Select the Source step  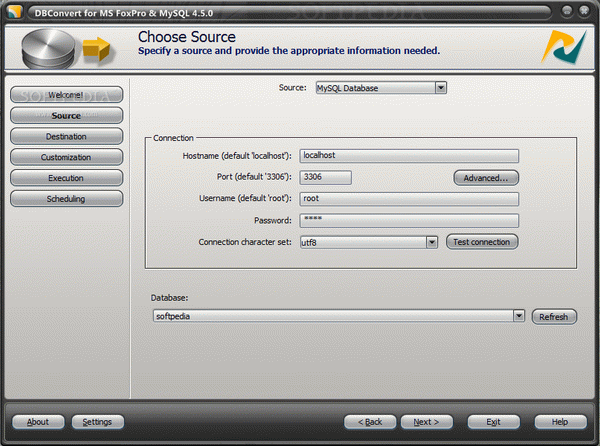click(x=67, y=116)
